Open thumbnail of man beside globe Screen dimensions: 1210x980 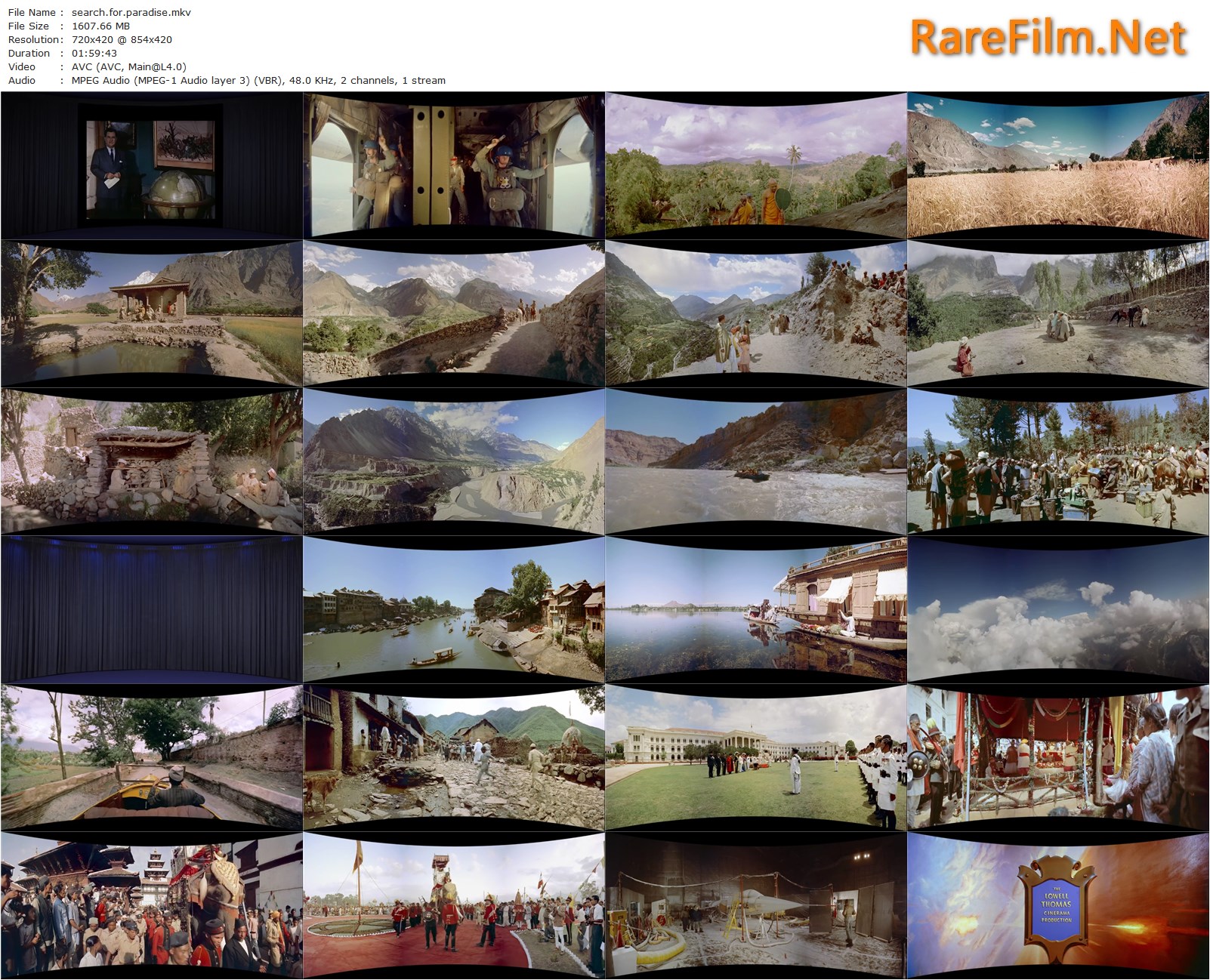point(152,165)
